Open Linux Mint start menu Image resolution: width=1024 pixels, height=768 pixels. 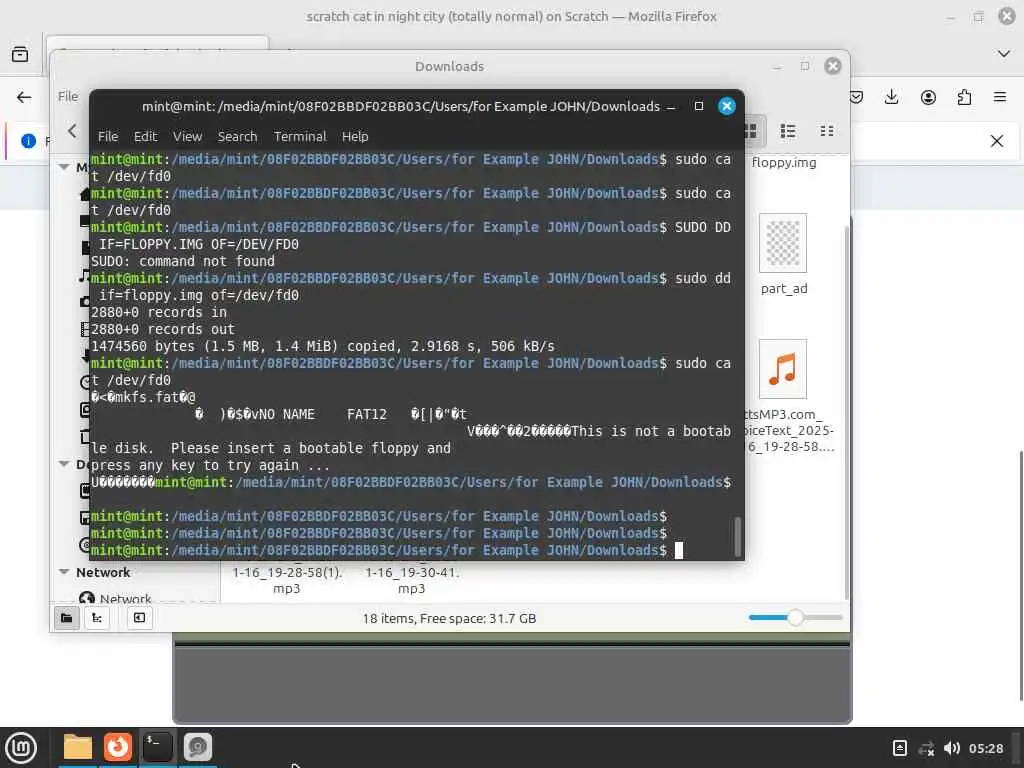pos(21,747)
